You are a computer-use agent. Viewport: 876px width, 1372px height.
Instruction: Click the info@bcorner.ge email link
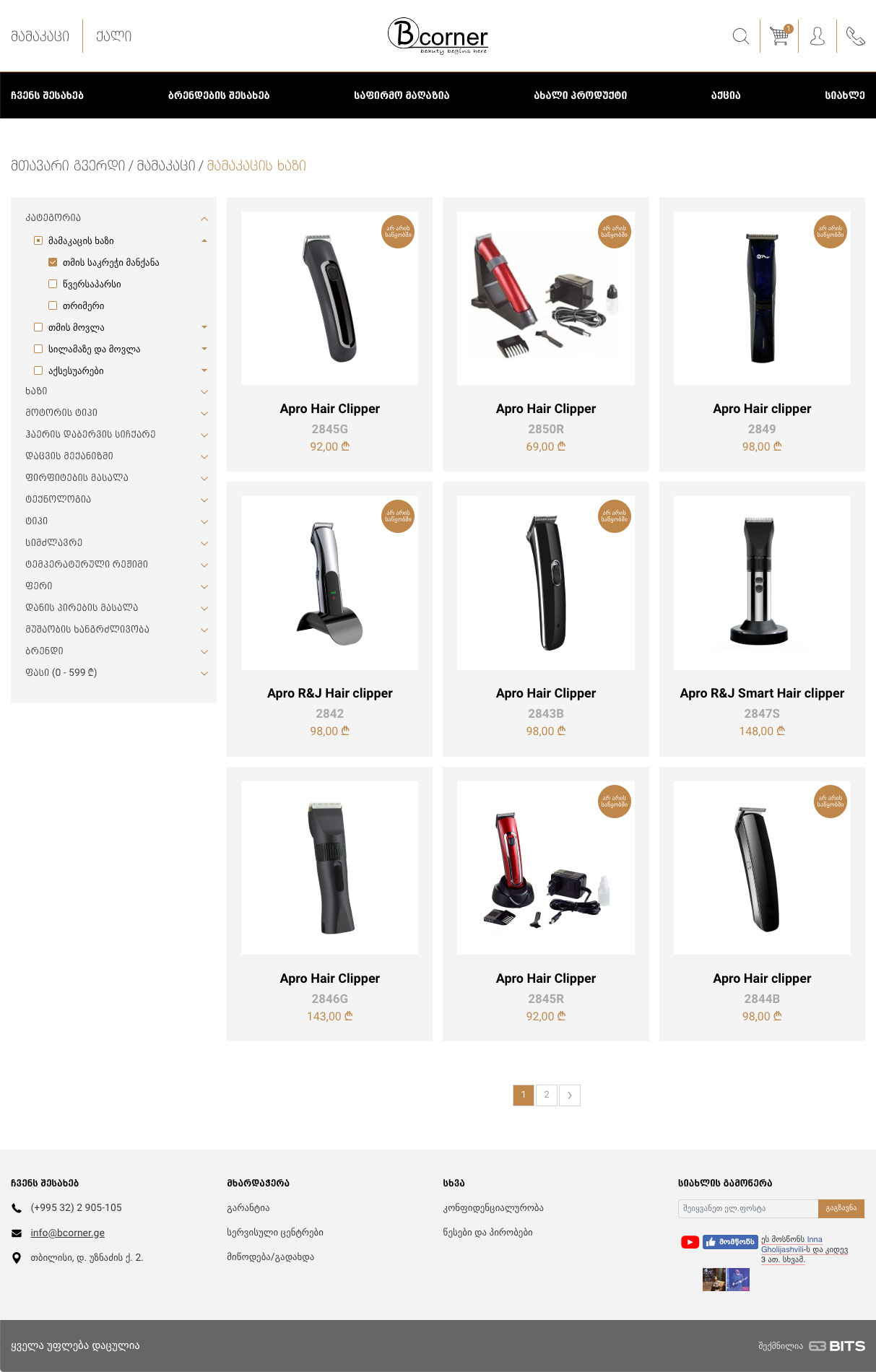(x=68, y=1233)
